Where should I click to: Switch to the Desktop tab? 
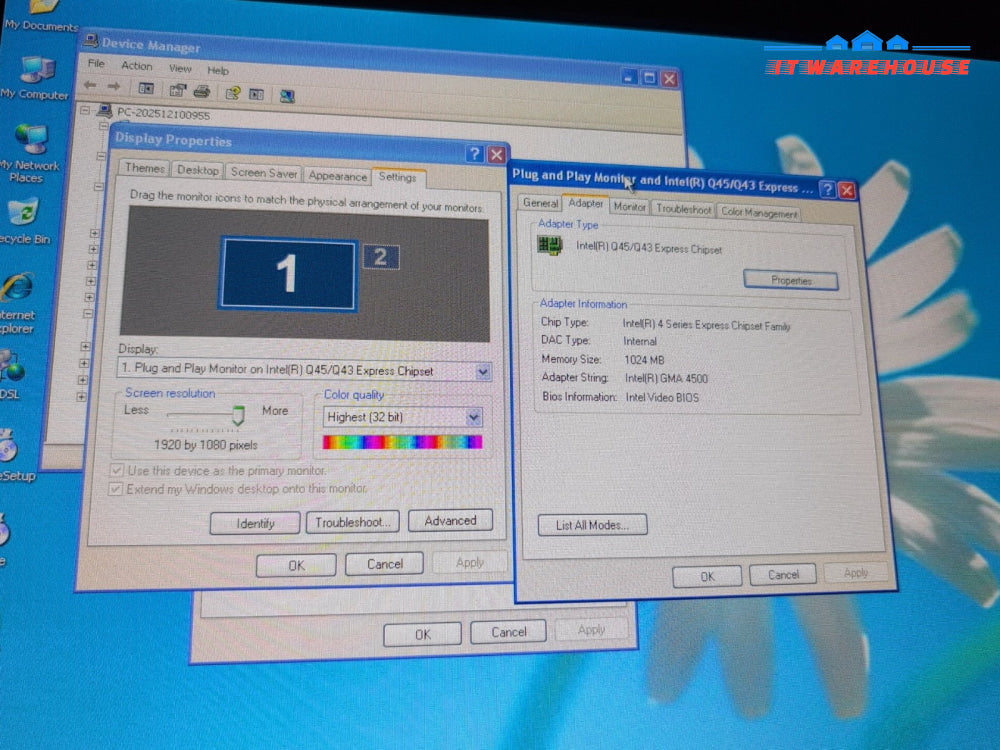[198, 170]
